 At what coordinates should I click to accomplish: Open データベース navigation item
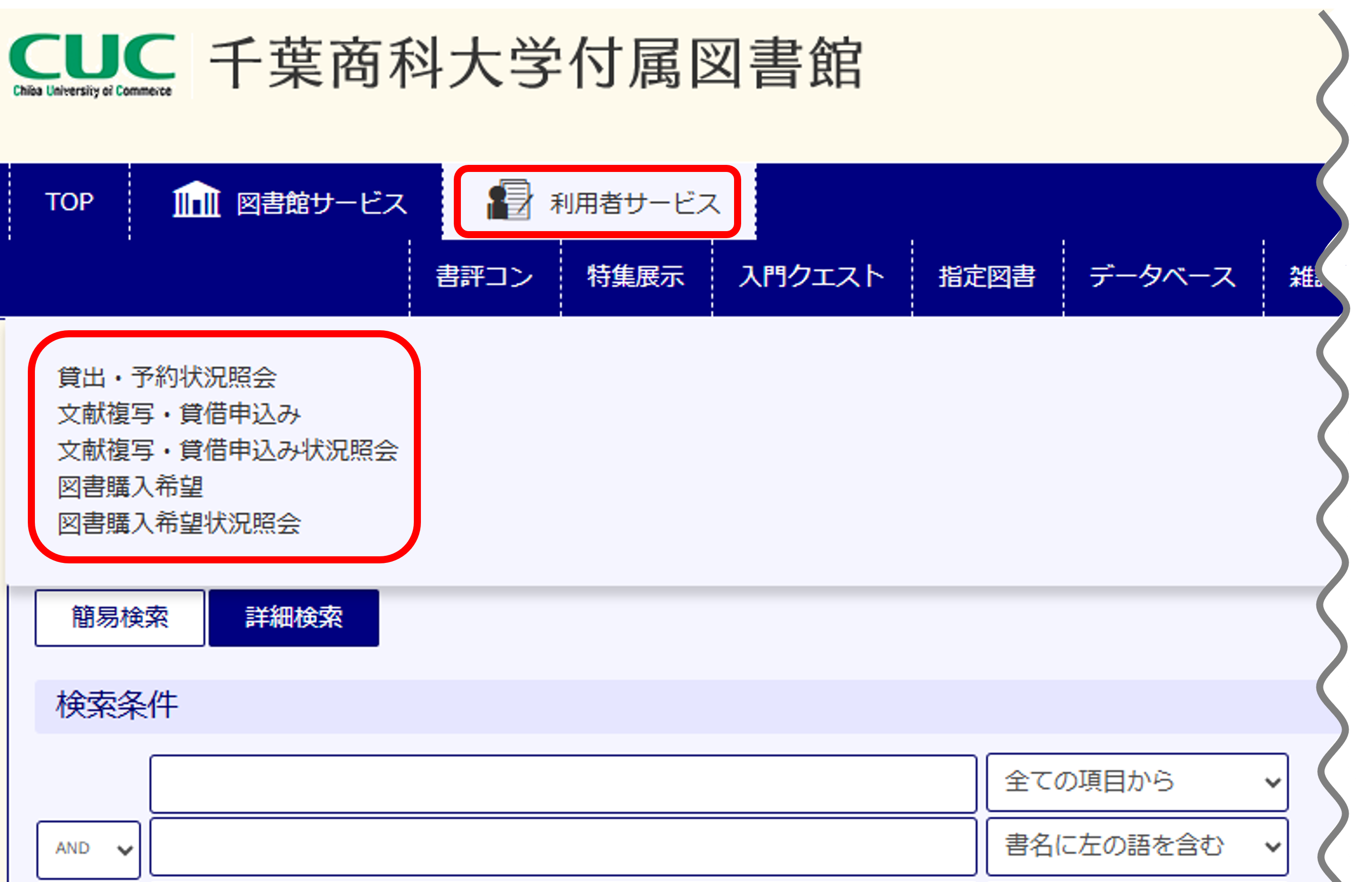(1163, 277)
